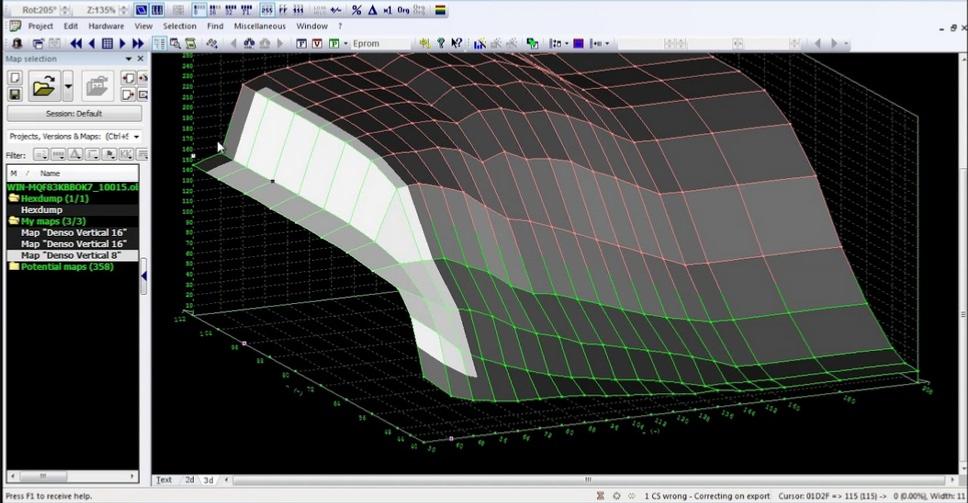Go to next map with right arrow

click(x=122, y=43)
